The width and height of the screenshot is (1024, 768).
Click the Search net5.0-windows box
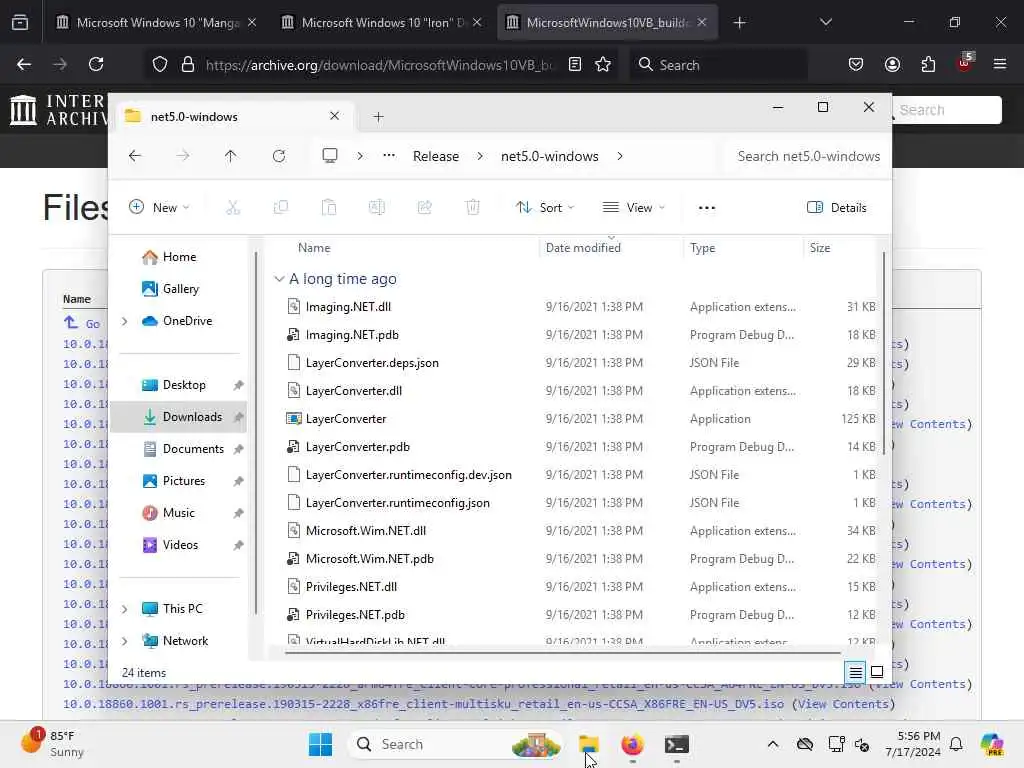tap(808, 156)
